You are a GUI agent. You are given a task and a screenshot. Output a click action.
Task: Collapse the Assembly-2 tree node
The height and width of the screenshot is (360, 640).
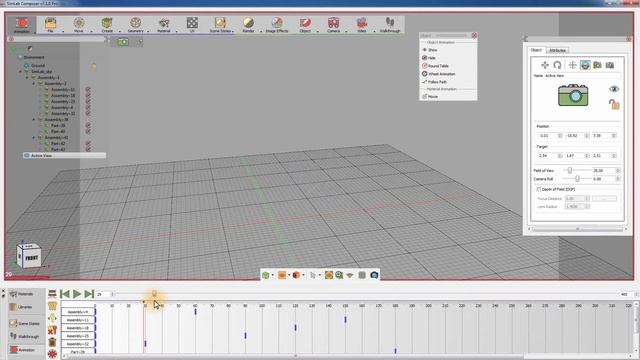coord(34,84)
